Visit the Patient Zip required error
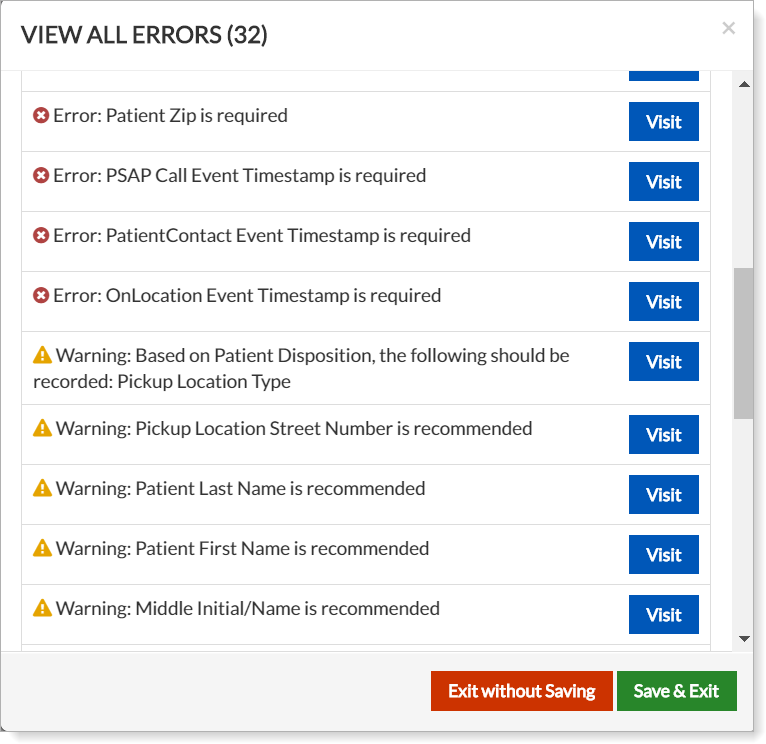Screen dimensions: 766x744 pos(663,122)
